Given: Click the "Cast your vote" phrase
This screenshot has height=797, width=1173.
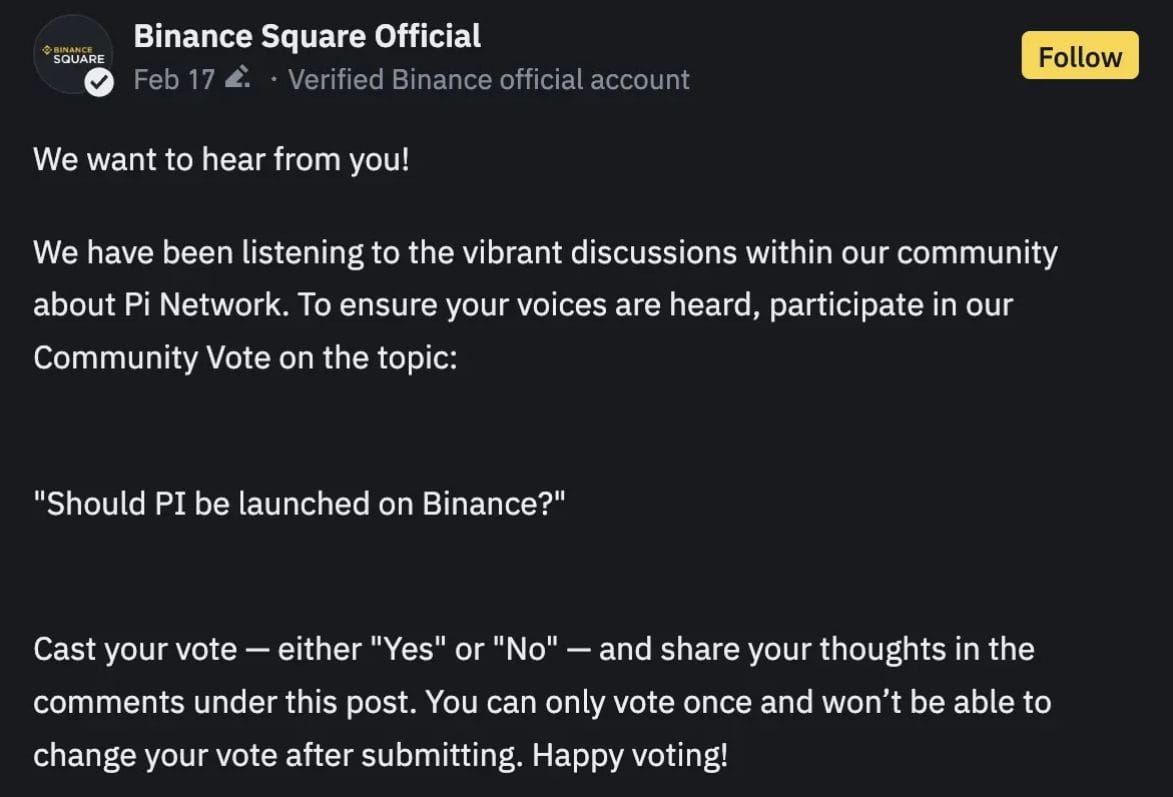Looking at the screenshot, I should point(135,649).
